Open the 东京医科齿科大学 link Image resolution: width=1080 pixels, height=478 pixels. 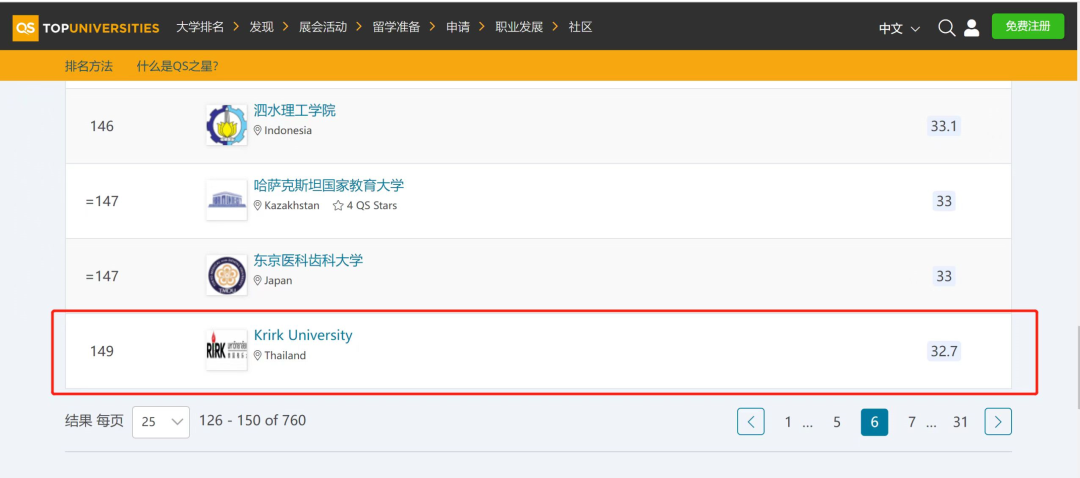pos(308,260)
